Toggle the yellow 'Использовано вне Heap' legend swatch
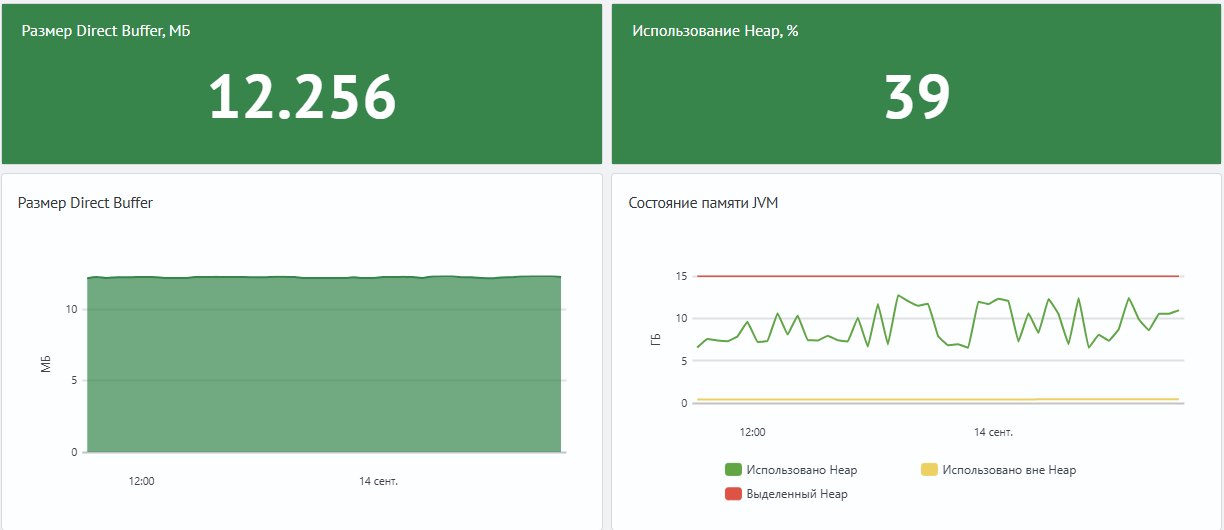1224x530 pixels. click(x=929, y=470)
